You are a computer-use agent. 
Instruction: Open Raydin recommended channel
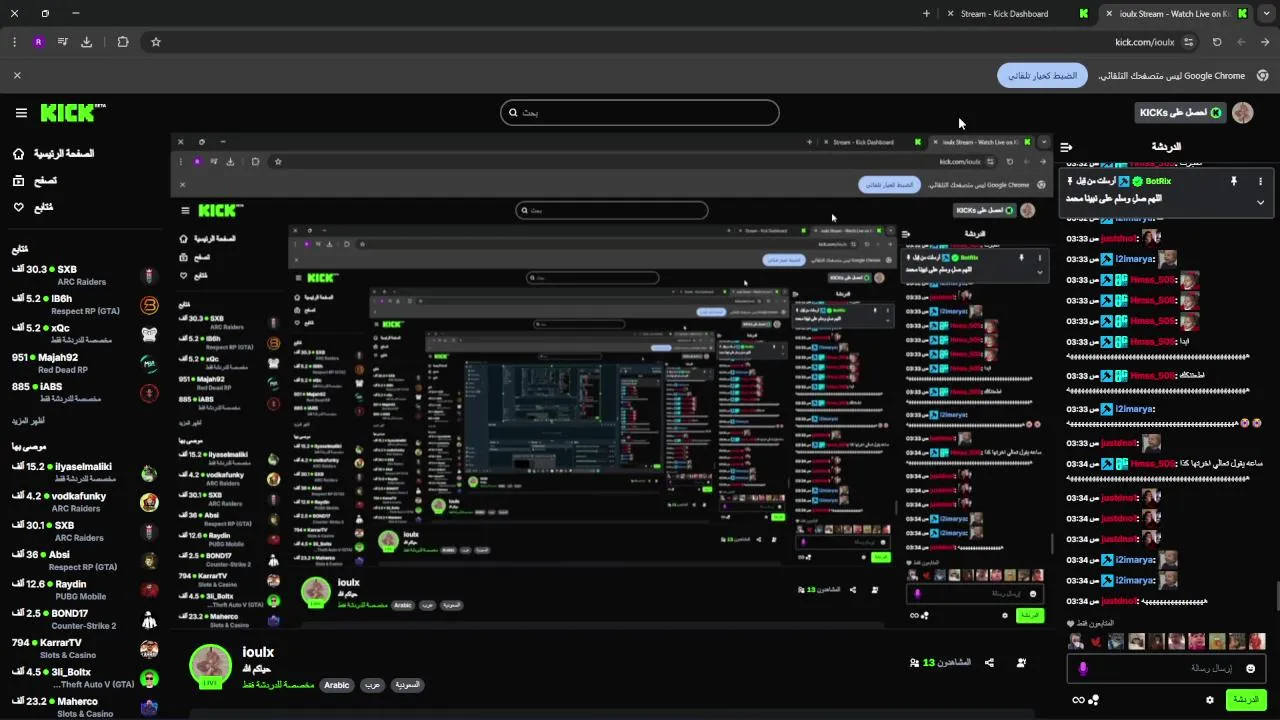[85, 590]
